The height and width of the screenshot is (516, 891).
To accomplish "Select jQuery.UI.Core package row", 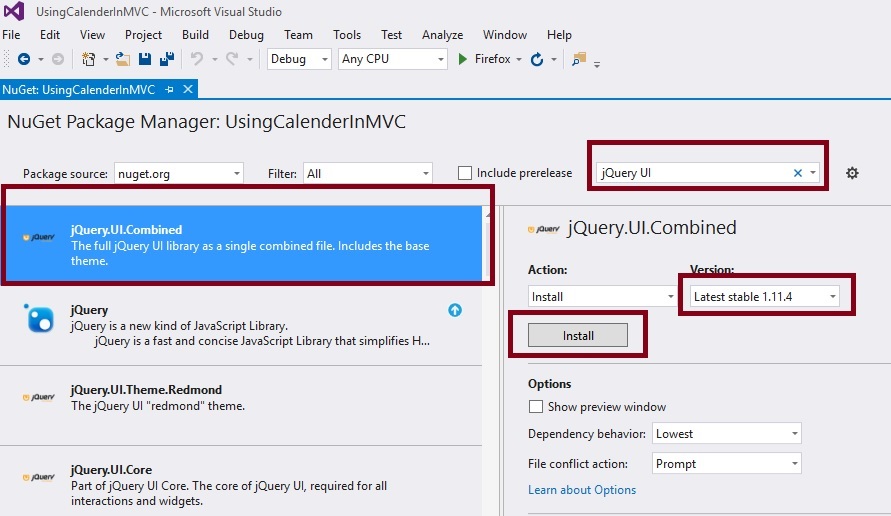I will pyautogui.click(x=241, y=481).
